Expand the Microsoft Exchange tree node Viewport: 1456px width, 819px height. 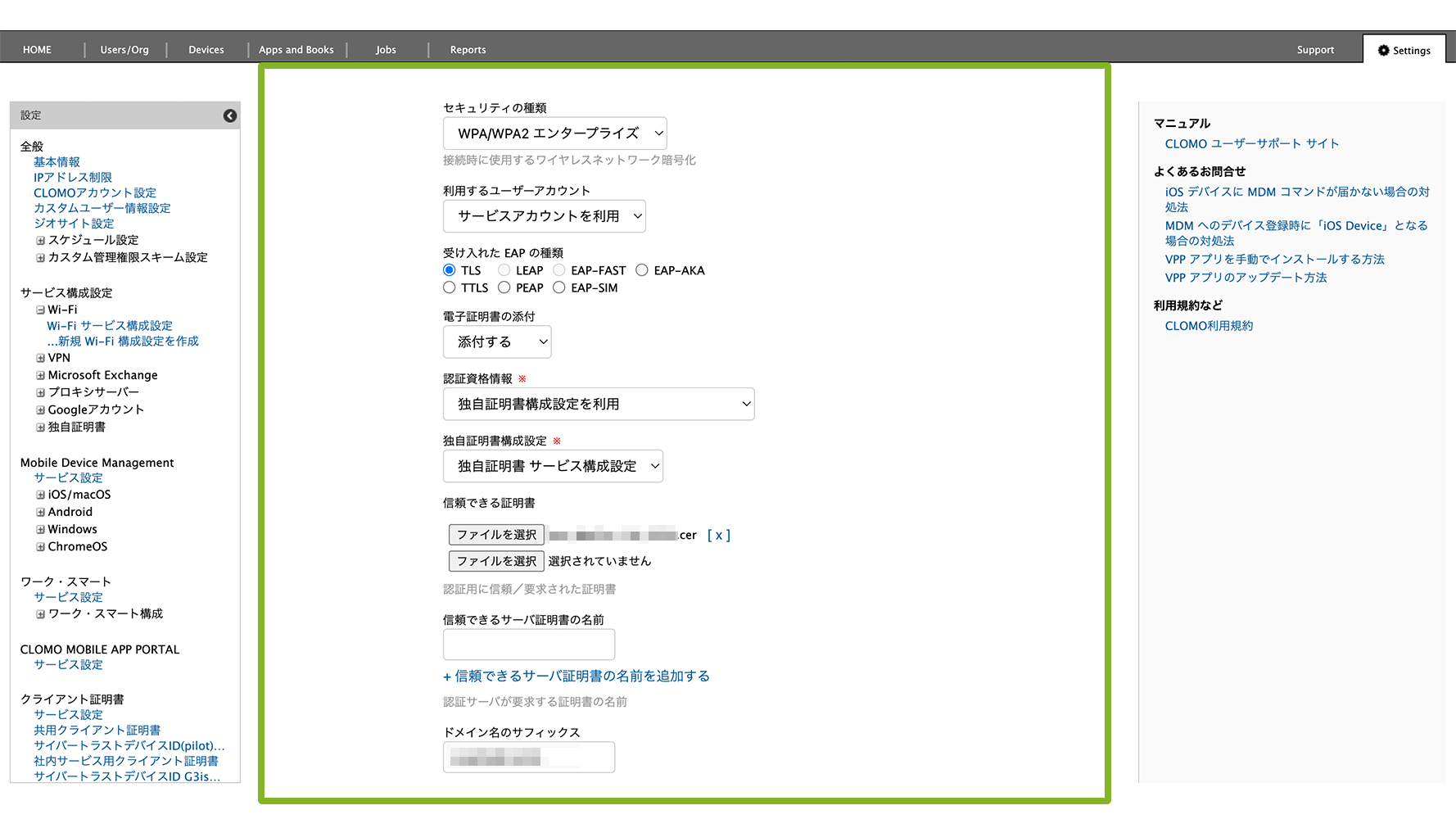point(40,375)
